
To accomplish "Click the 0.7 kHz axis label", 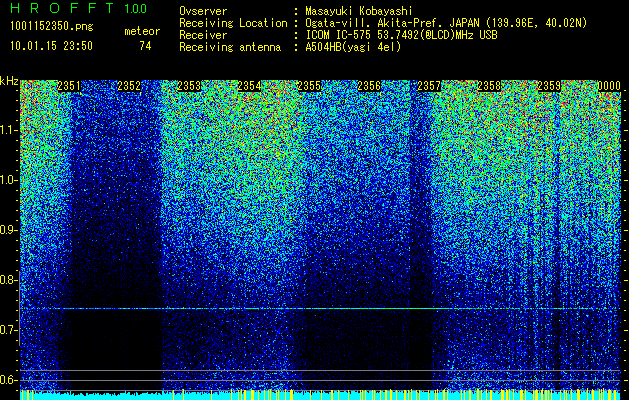I will pos(9,330).
